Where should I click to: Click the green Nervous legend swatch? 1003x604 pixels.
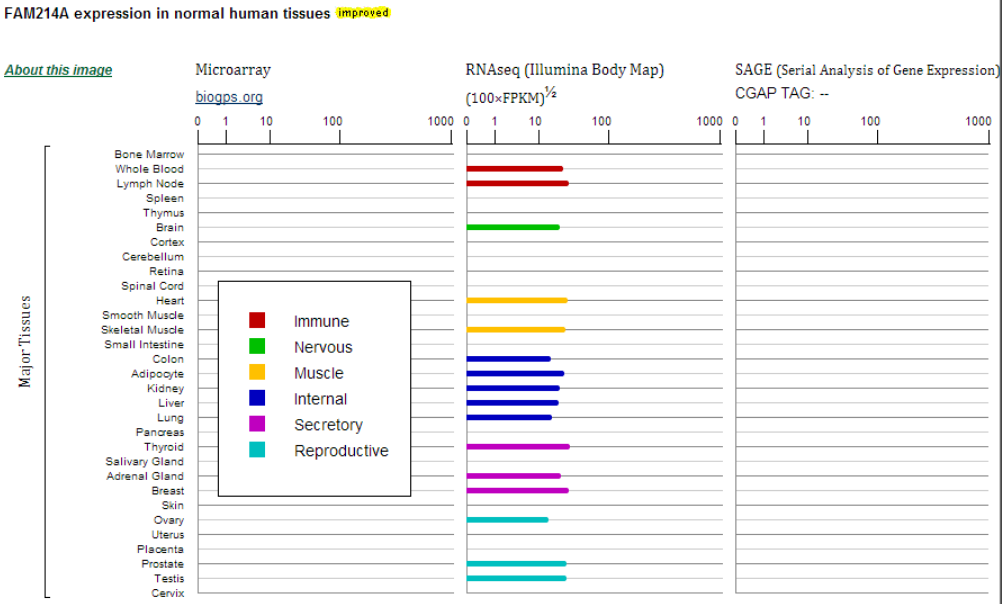point(257,346)
